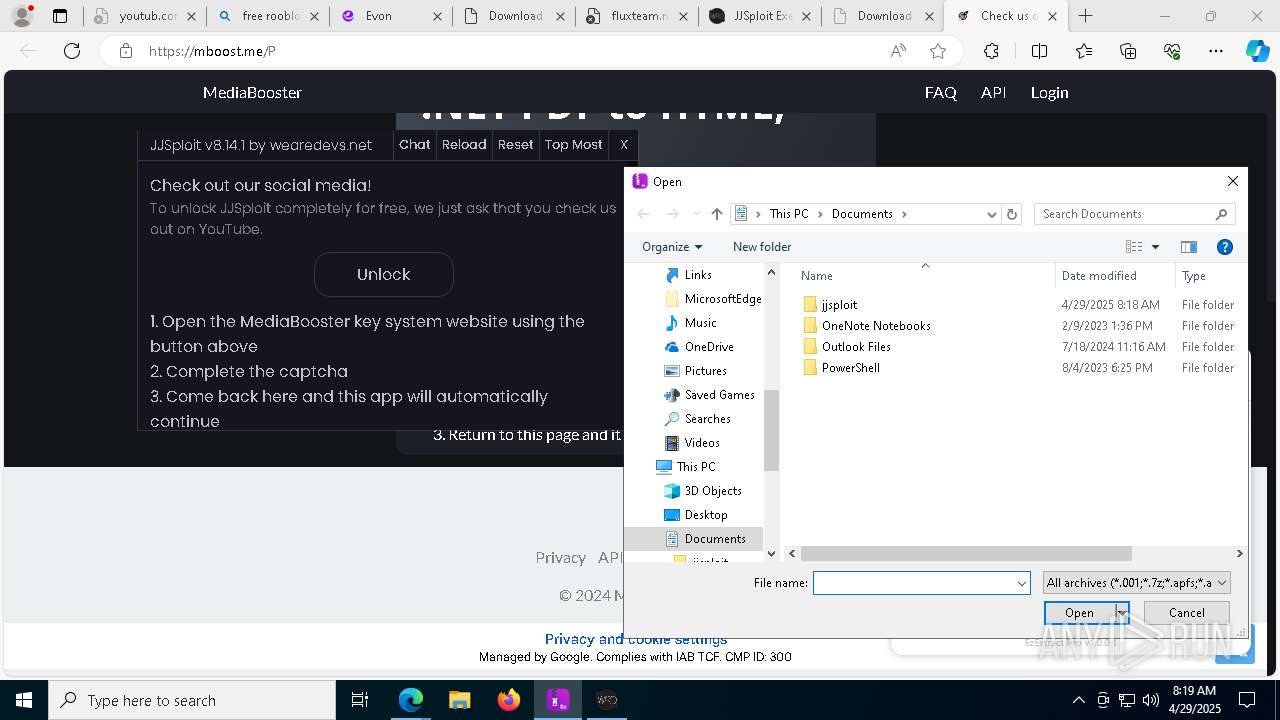
Task: Click the Open button in dialog
Action: point(1079,613)
